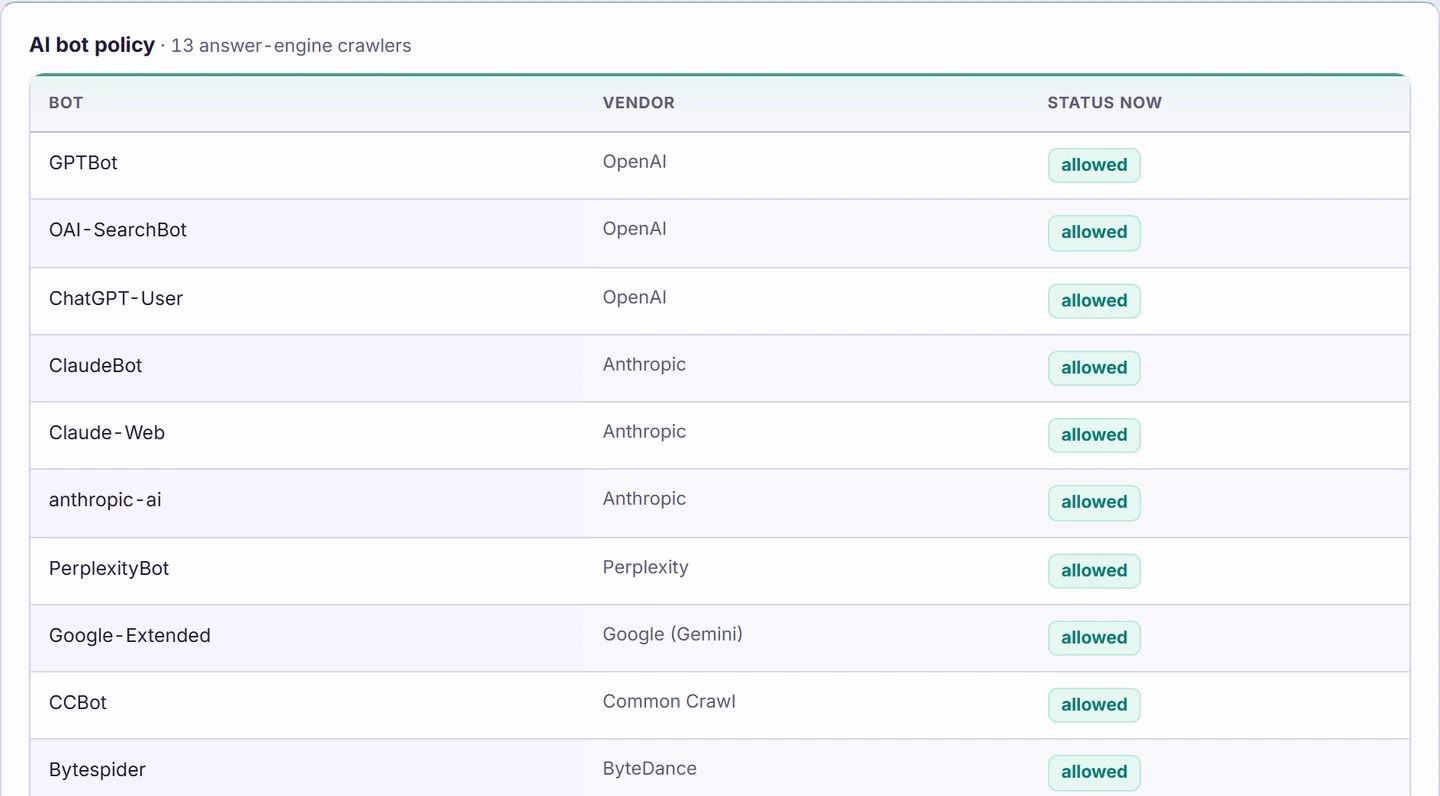Viewport: 1440px width, 796px height.
Task: Select the Google-Extended bot name
Action: tap(130, 635)
